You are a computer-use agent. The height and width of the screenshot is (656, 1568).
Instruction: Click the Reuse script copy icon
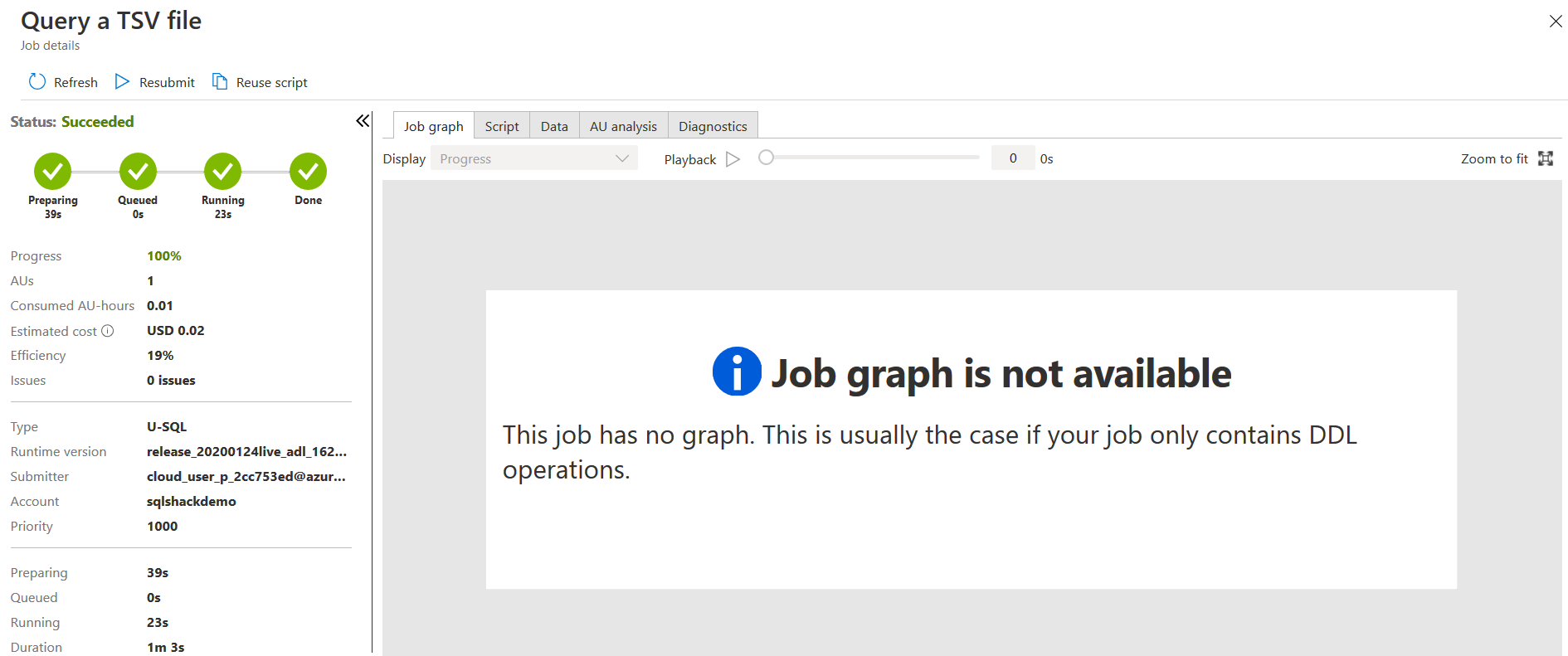click(220, 81)
